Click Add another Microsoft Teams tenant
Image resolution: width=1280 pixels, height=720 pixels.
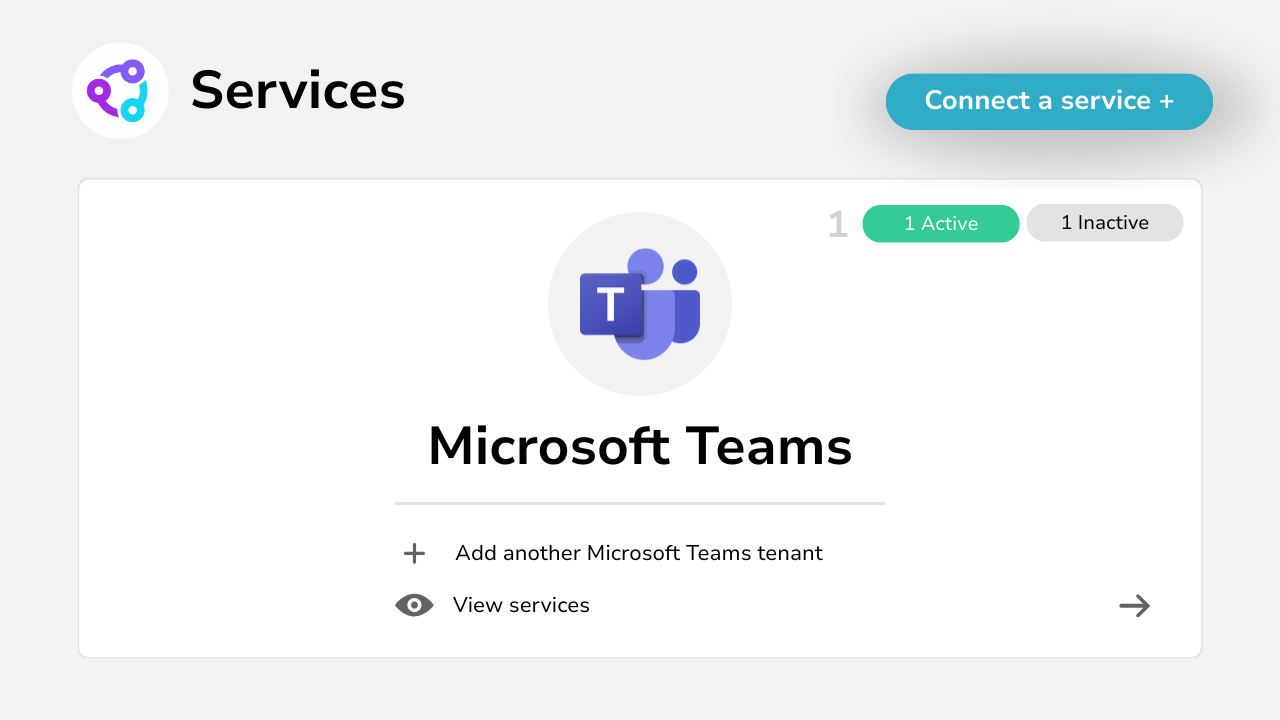point(638,553)
